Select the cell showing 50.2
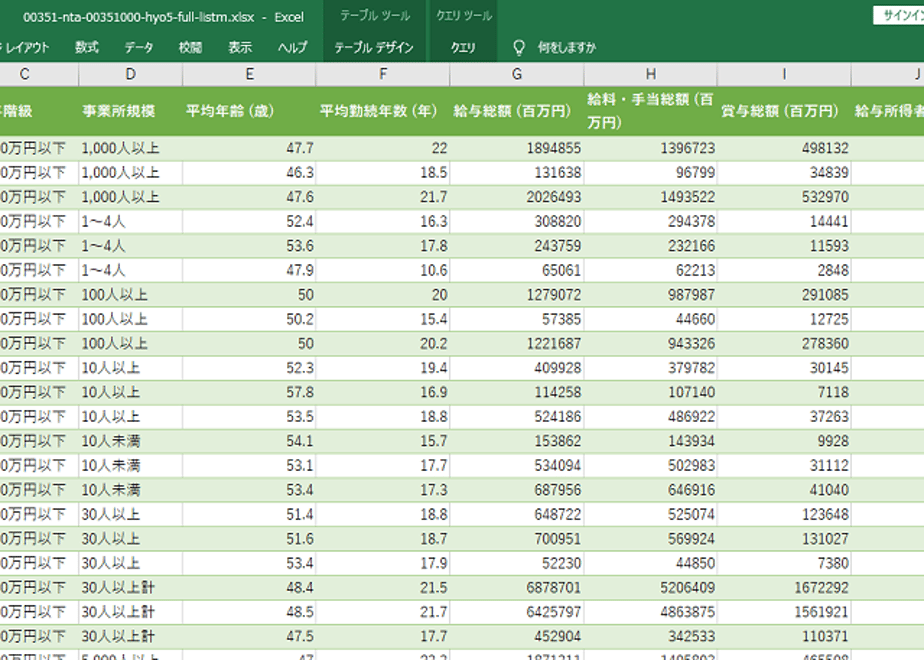Screen dimensions: 924x660 249,319
